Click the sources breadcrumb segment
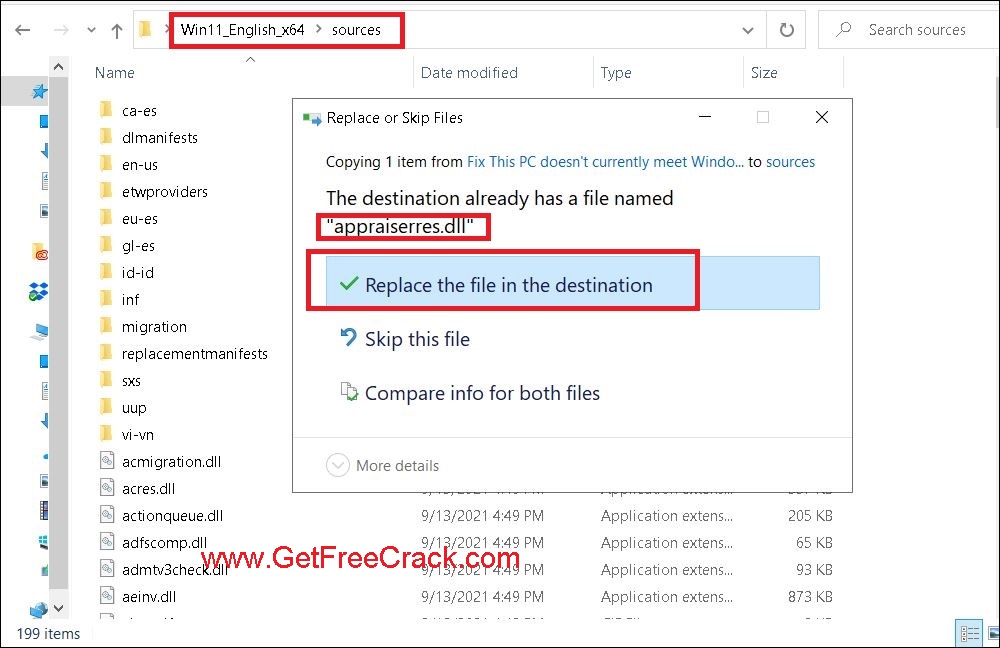 click(x=356, y=30)
